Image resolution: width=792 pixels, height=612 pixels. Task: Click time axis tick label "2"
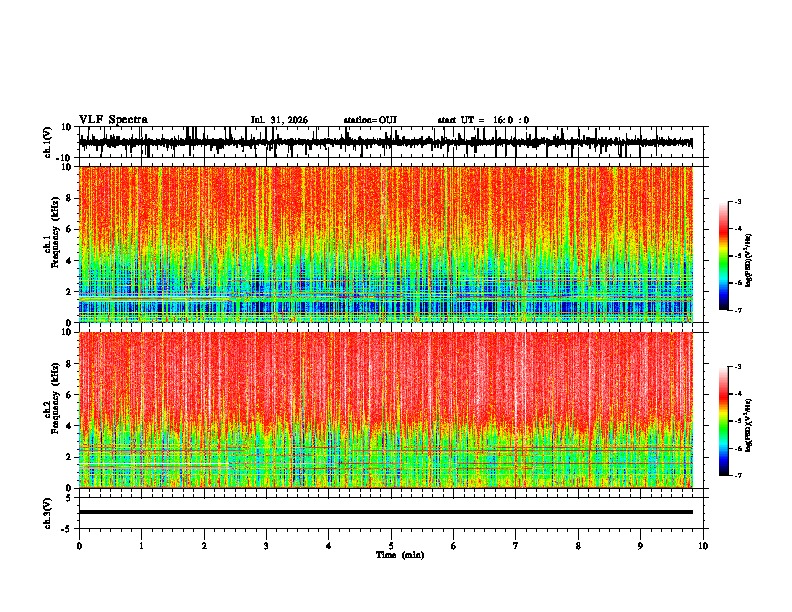[x=204, y=546]
